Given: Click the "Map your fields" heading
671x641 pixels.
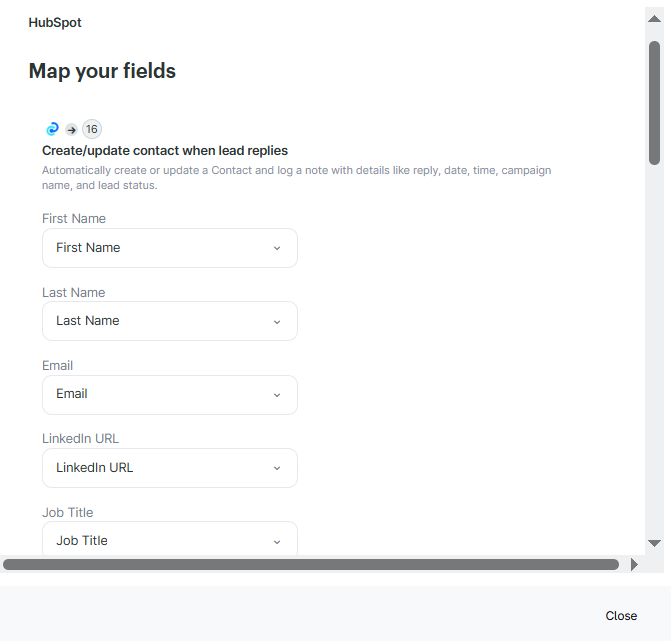Looking at the screenshot, I should tap(102, 71).
